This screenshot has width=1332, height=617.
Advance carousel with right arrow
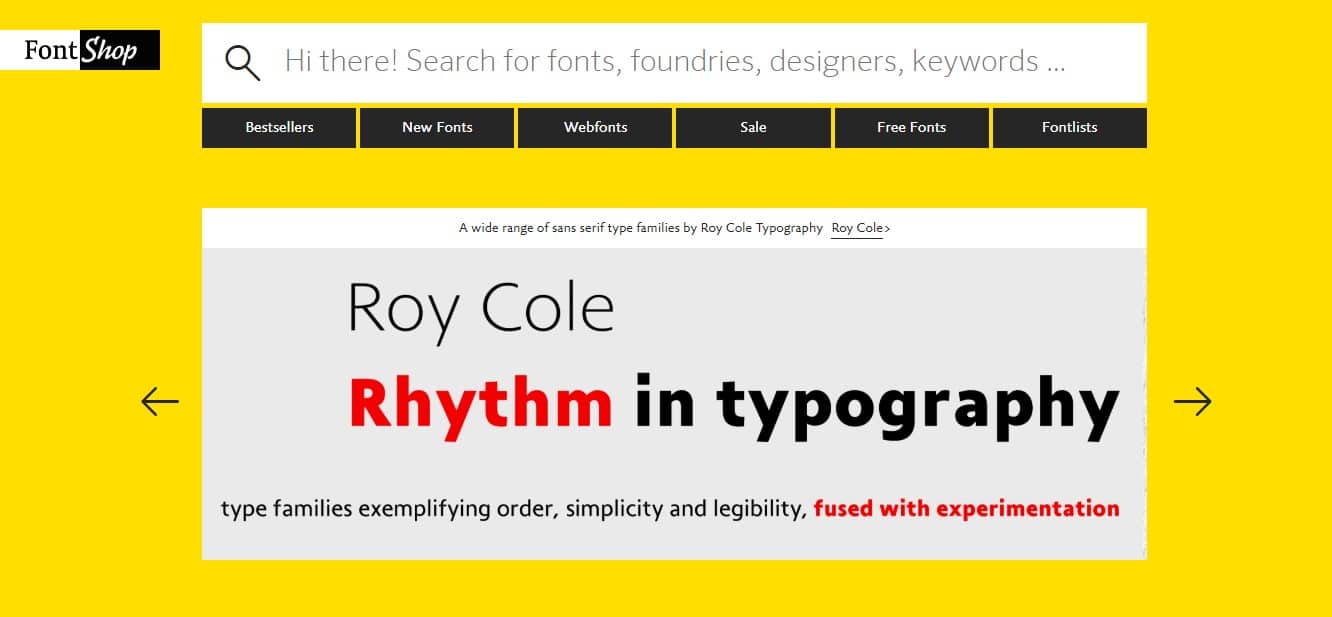[x=1192, y=401]
